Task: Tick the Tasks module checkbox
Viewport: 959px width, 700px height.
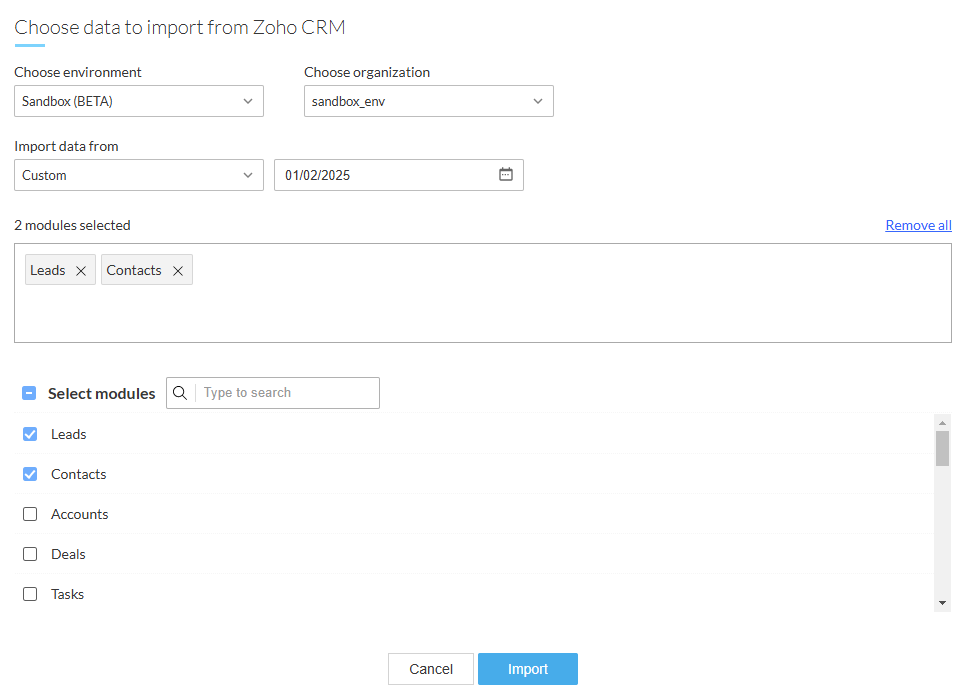Action: [x=30, y=594]
